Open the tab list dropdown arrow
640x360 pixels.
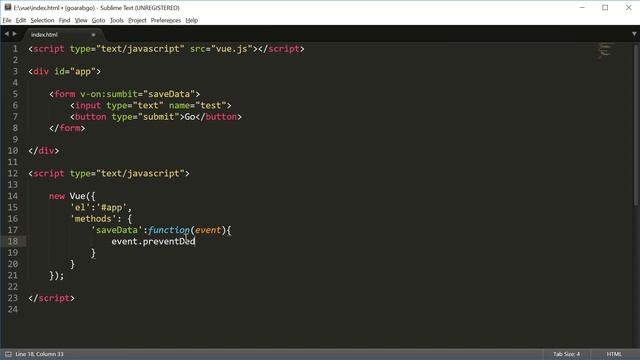pos(634,34)
